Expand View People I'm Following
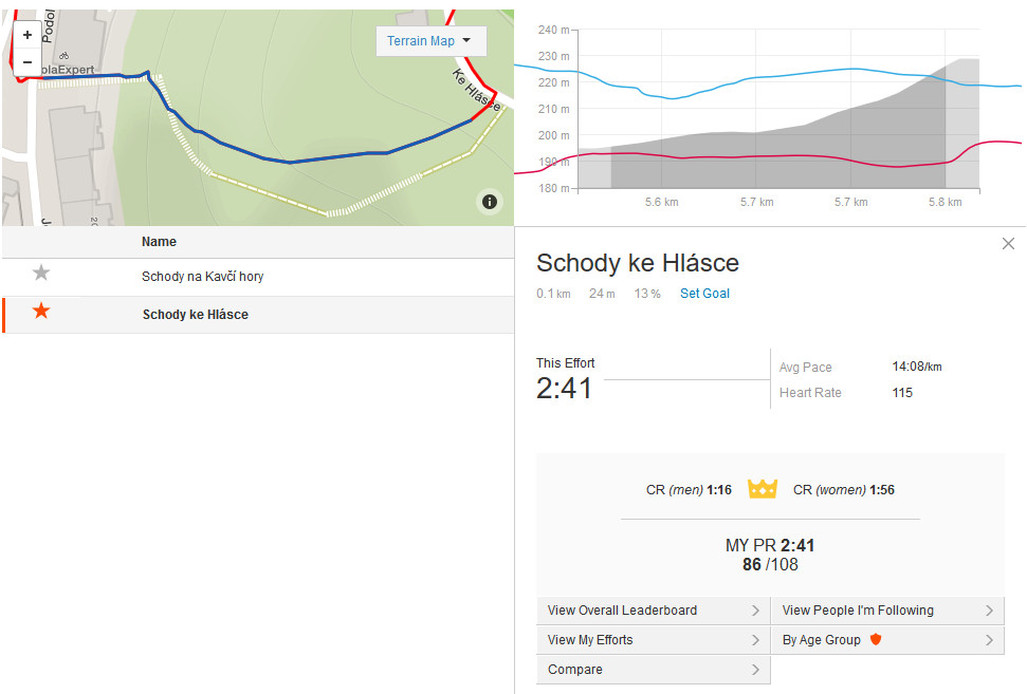Screen dimensions: 1027x694 (887, 610)
